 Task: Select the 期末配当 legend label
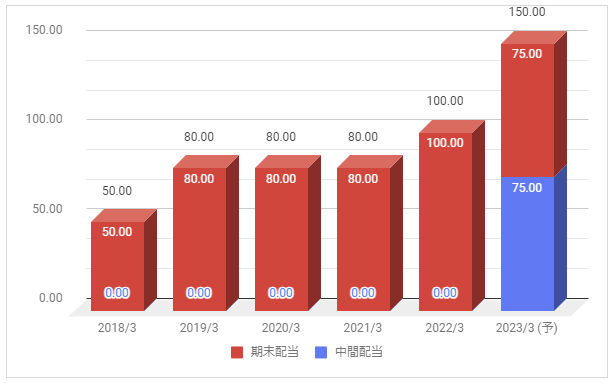274,352
